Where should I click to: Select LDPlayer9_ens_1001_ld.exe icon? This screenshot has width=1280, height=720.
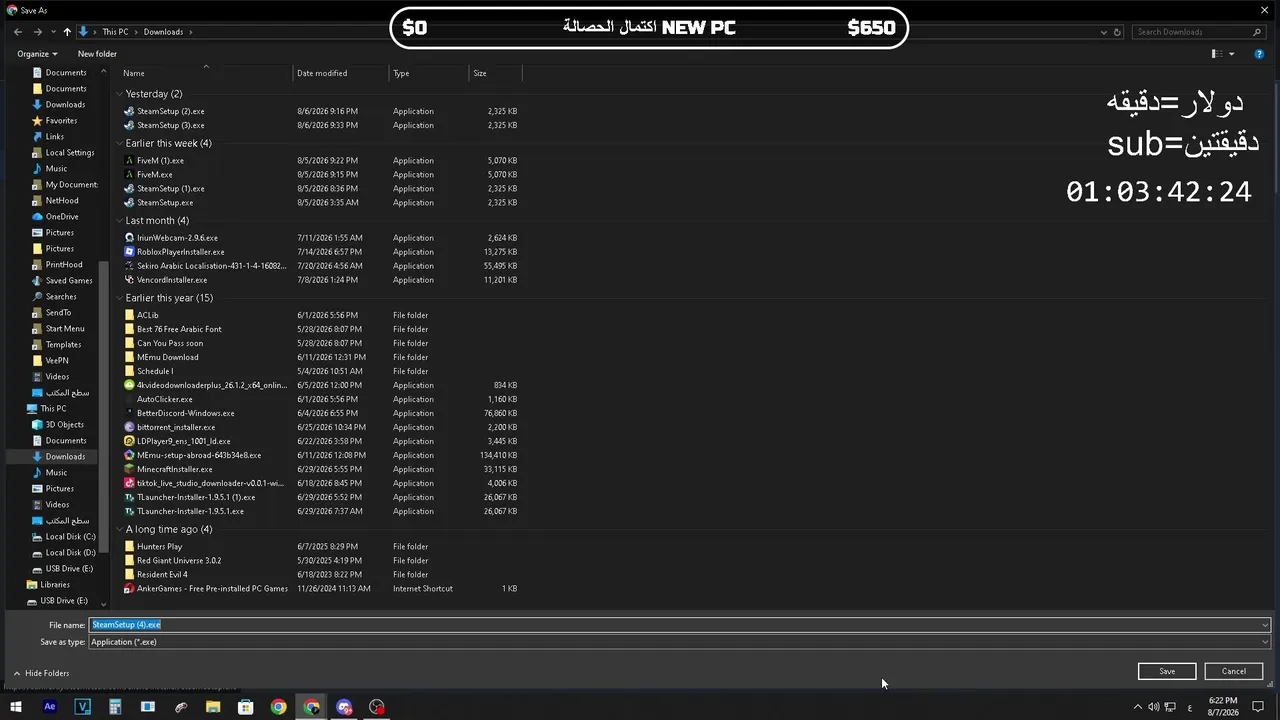pos(129,441)
